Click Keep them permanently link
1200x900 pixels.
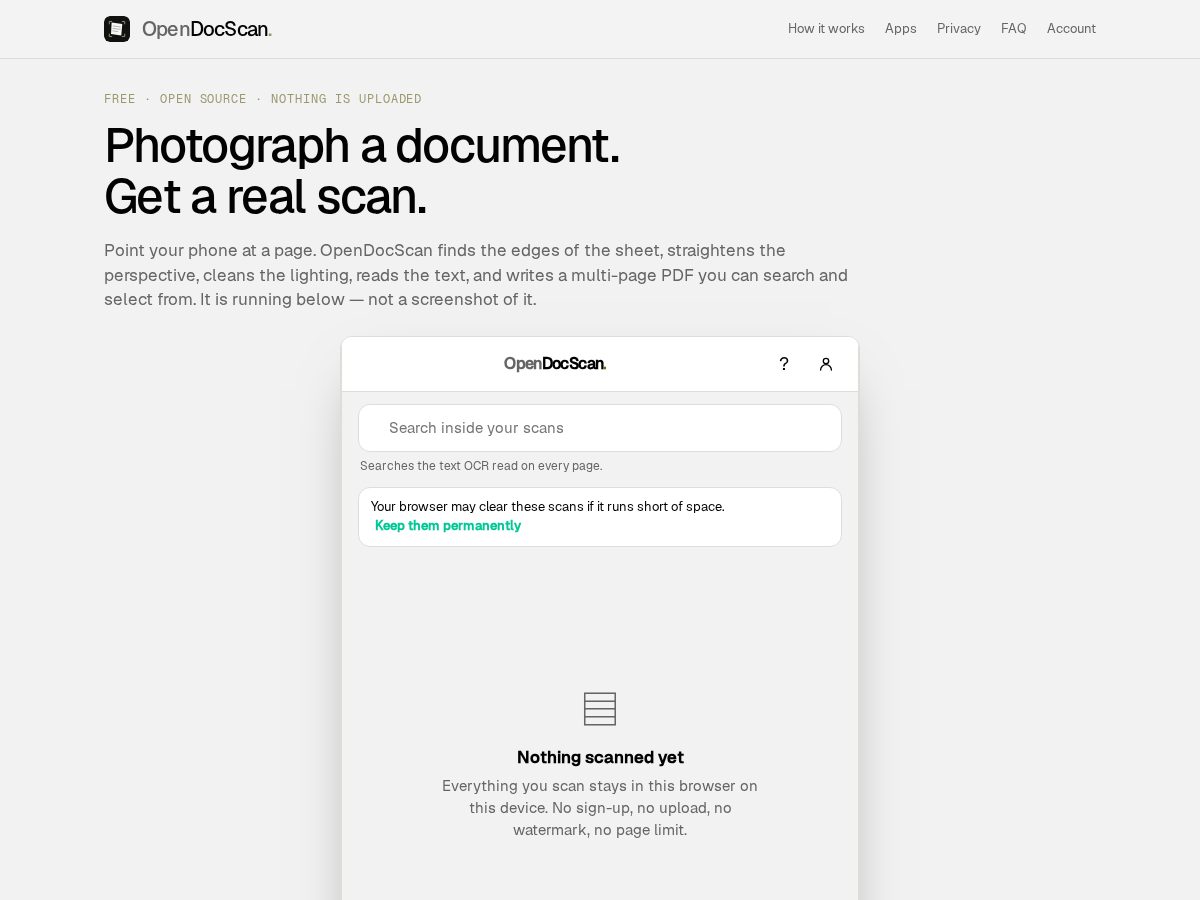[448, 526]
